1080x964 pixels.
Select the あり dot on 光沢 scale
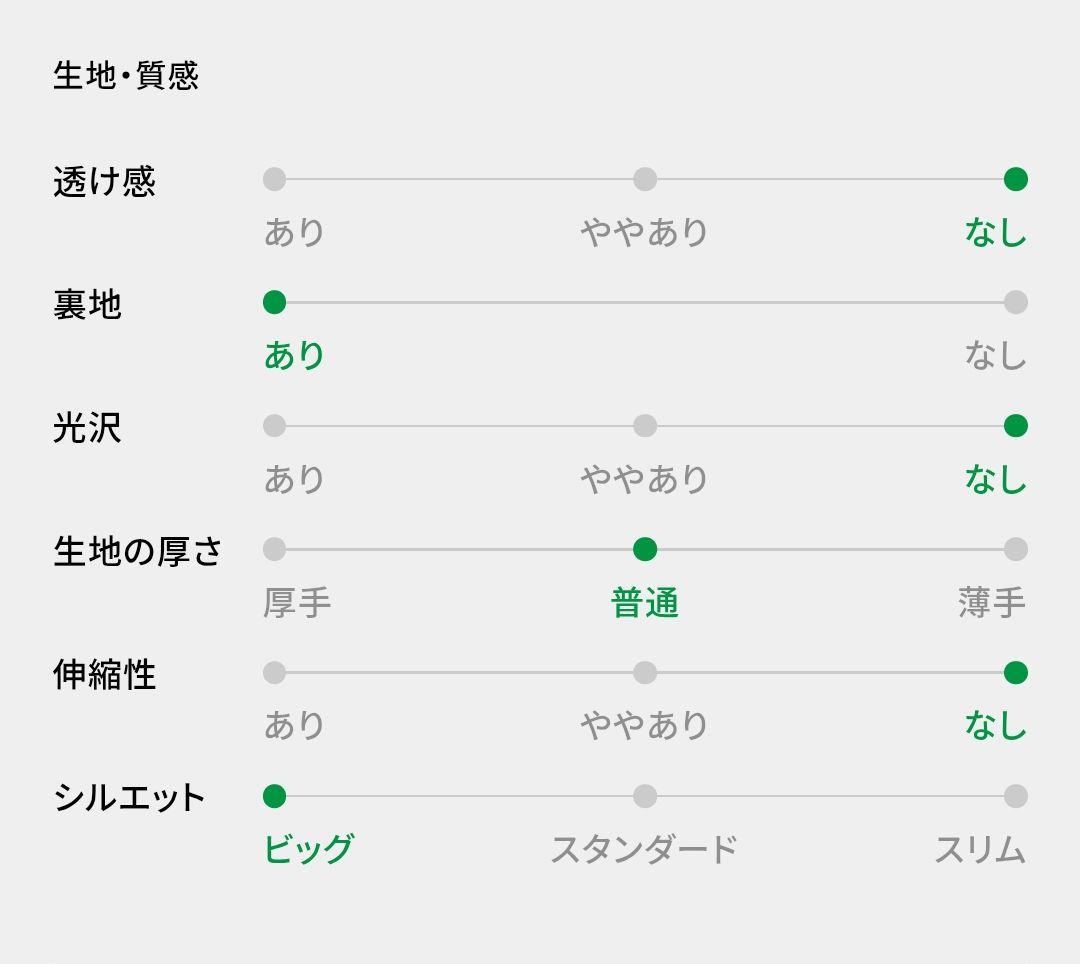[x=274, y=426]
